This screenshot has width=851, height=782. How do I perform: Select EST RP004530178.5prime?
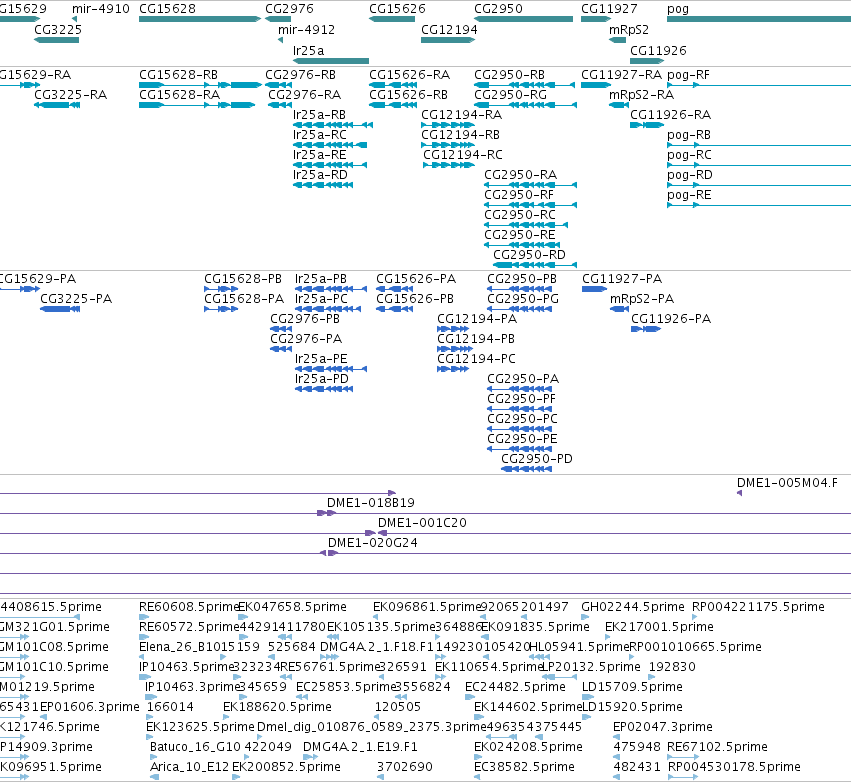pyautogui.click(x=734, y=767)
